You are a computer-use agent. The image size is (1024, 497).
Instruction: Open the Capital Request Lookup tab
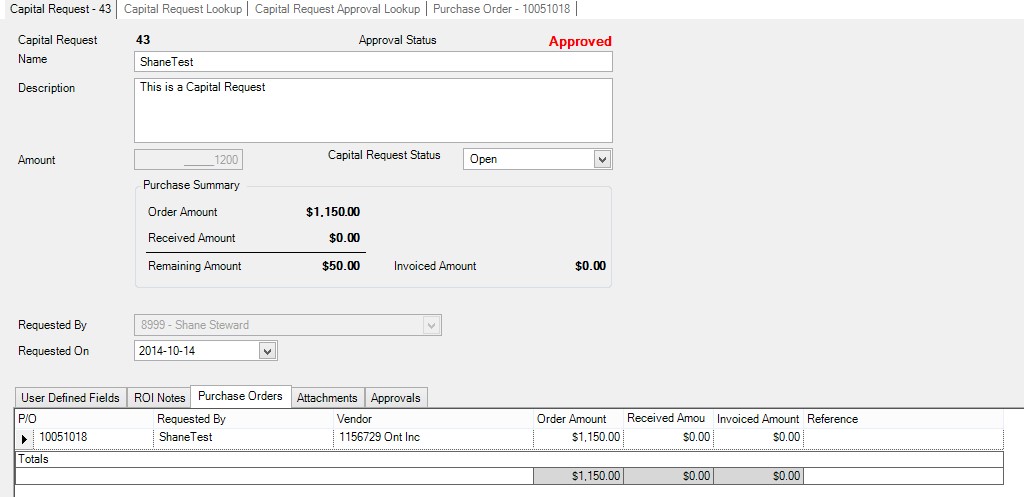[183, 8]
